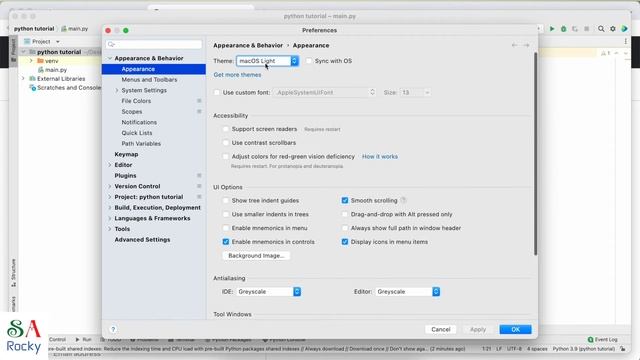The width and height of the screenshot is (640, 360).
Task: Click the project-level marker icon beside File Colors
Action: click(199, 101)
